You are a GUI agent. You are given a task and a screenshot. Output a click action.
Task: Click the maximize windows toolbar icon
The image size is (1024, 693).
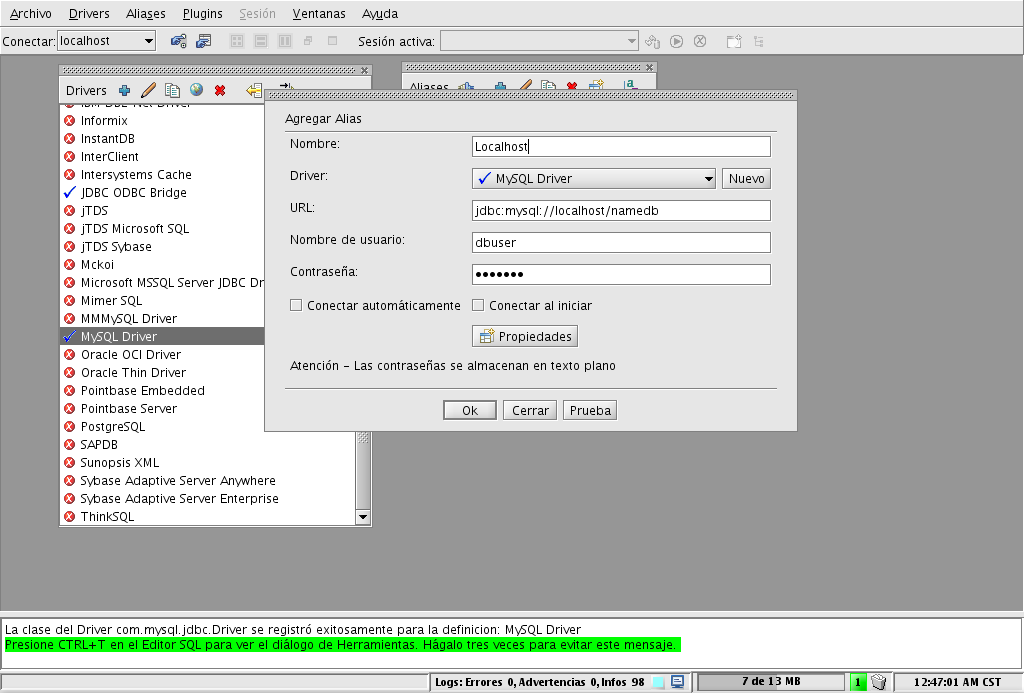(332, 40)
